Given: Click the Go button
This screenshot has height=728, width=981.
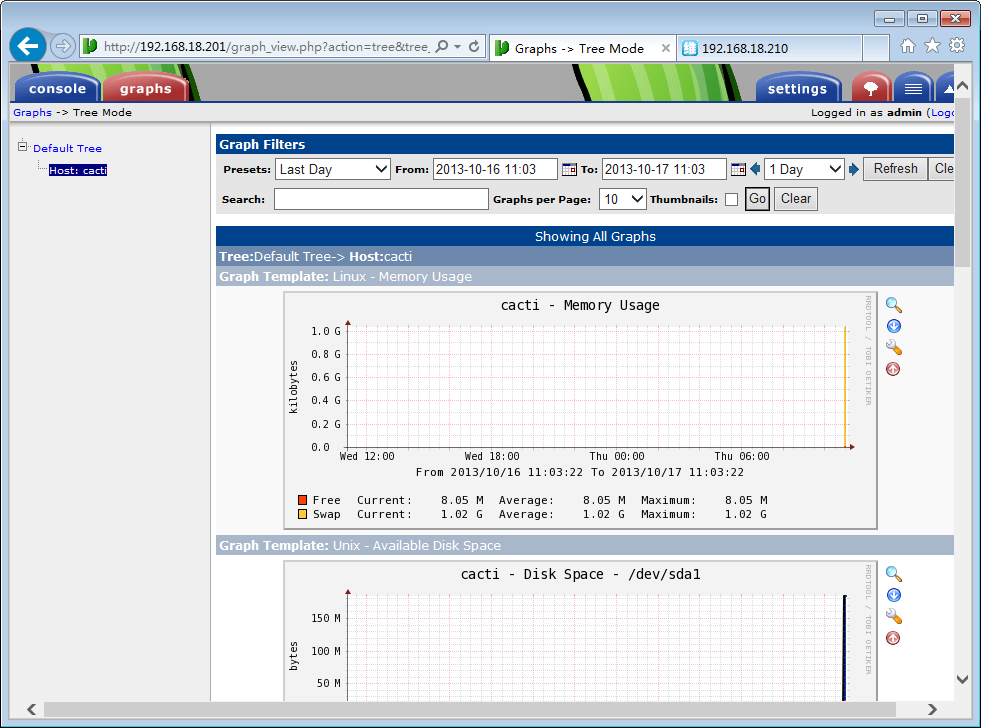Looking at the screenshot, I should [757, 199].
